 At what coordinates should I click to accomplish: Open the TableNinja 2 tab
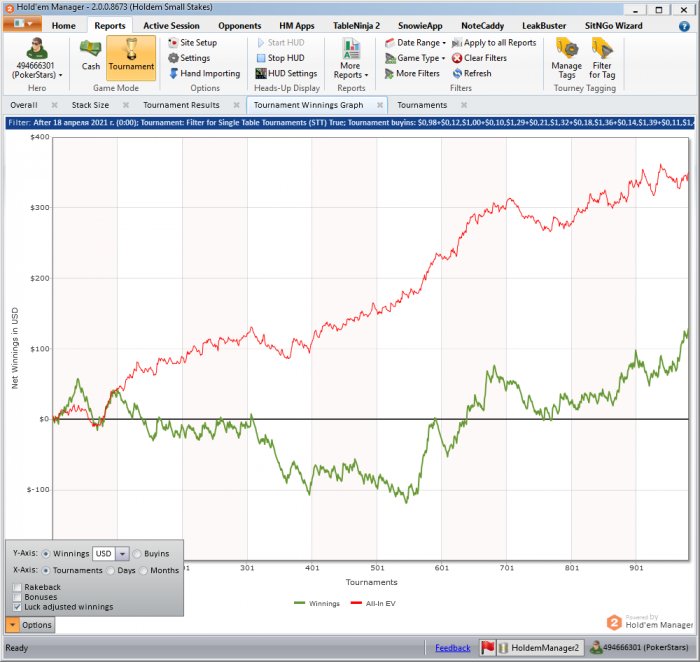[356, 26]
